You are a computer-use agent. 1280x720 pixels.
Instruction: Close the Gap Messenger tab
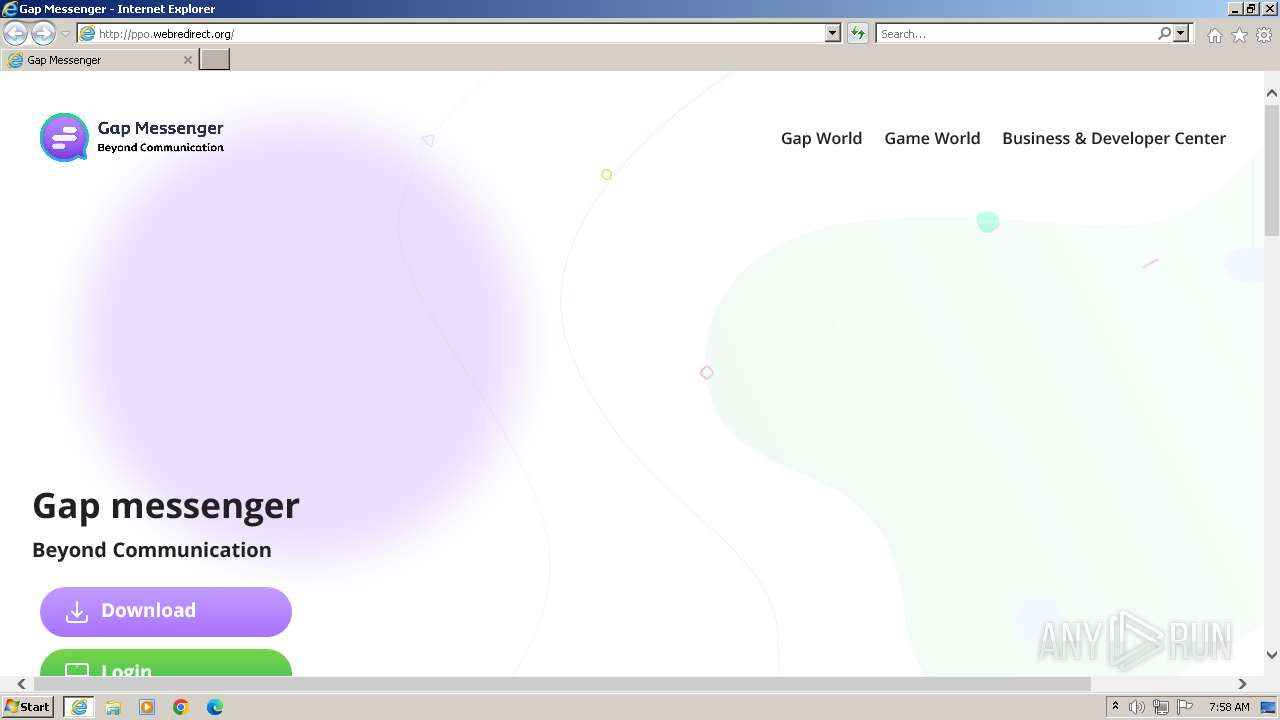tap(187, 60)
